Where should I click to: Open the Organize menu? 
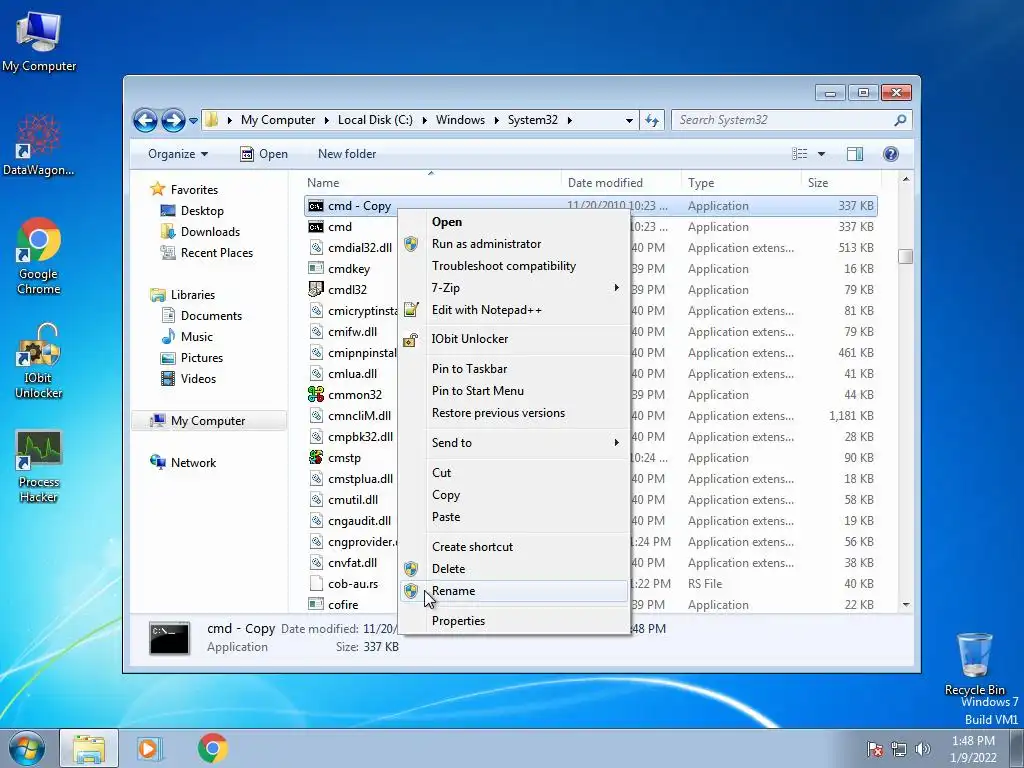178,154
